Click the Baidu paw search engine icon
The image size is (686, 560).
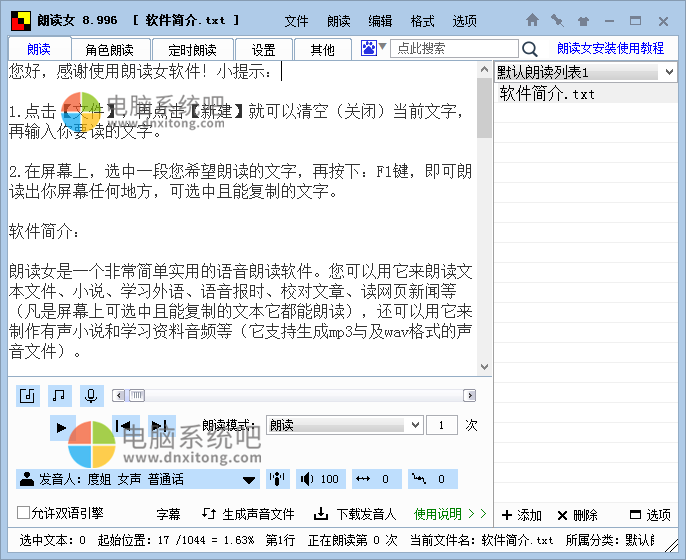(368, 48)
